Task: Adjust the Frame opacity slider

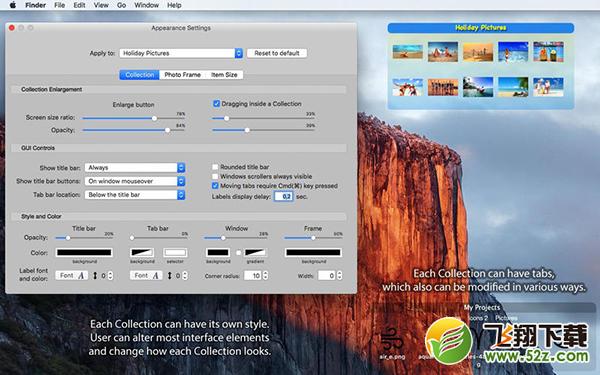Action: [x=313, y=238]
